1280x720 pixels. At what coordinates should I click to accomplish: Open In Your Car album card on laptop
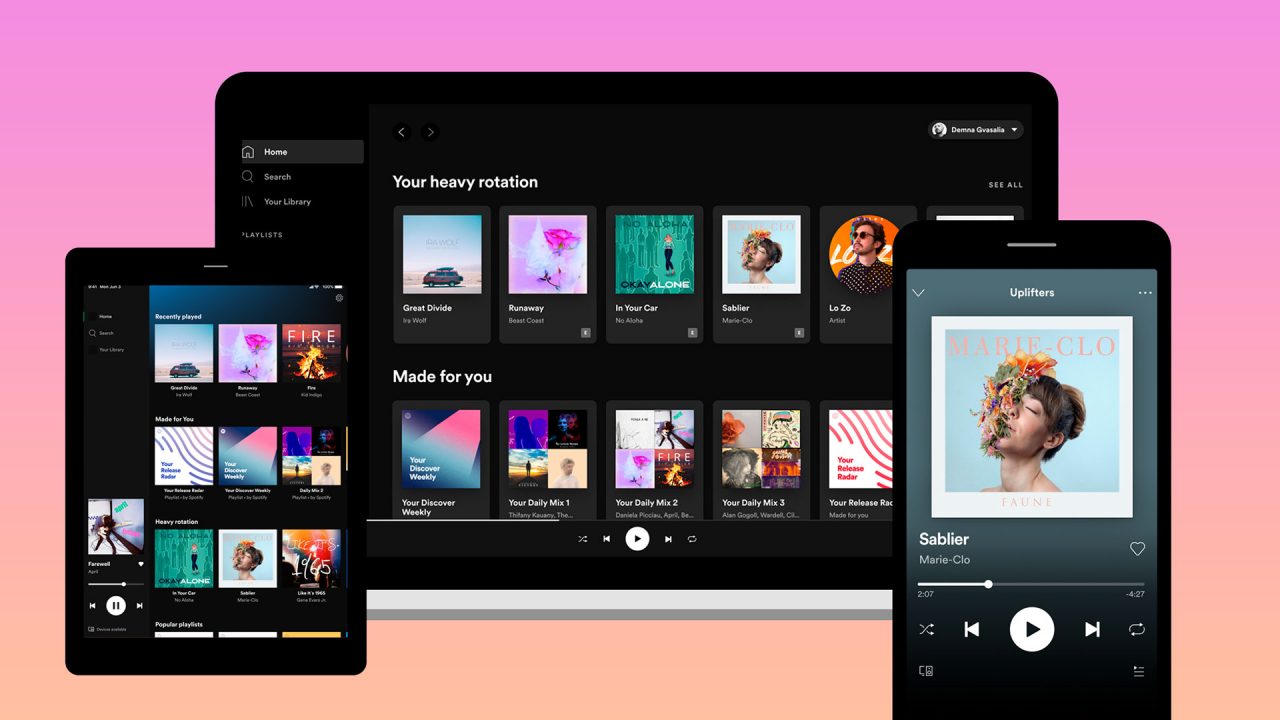point(654,275)
